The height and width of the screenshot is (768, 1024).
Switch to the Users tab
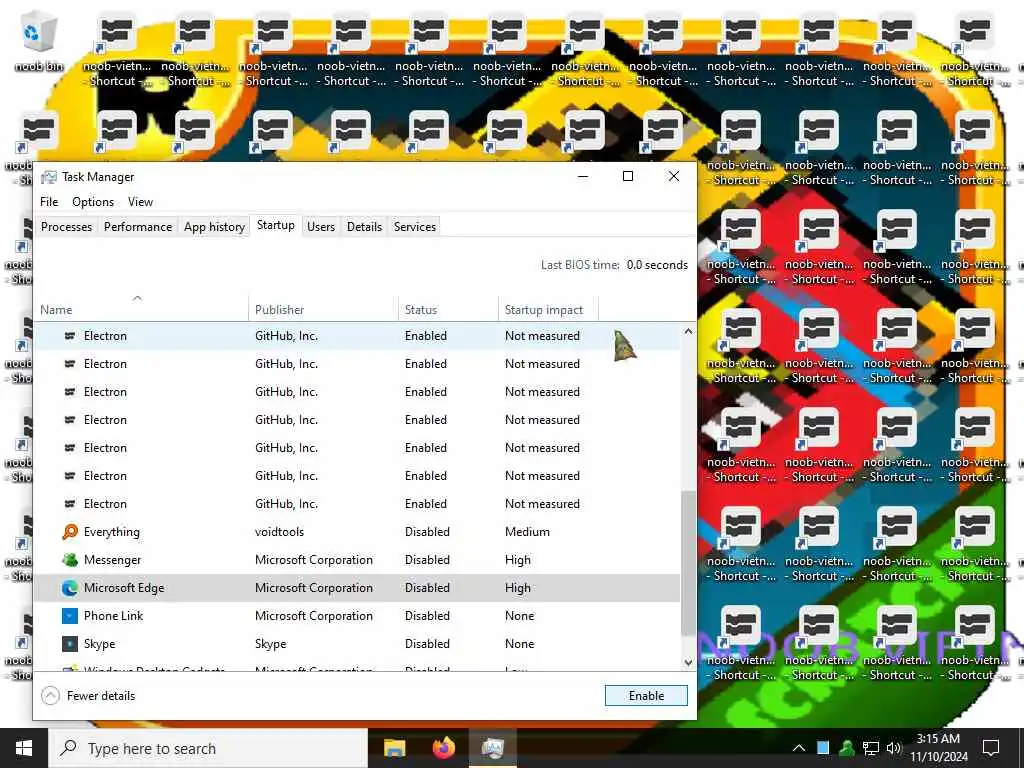321,227
